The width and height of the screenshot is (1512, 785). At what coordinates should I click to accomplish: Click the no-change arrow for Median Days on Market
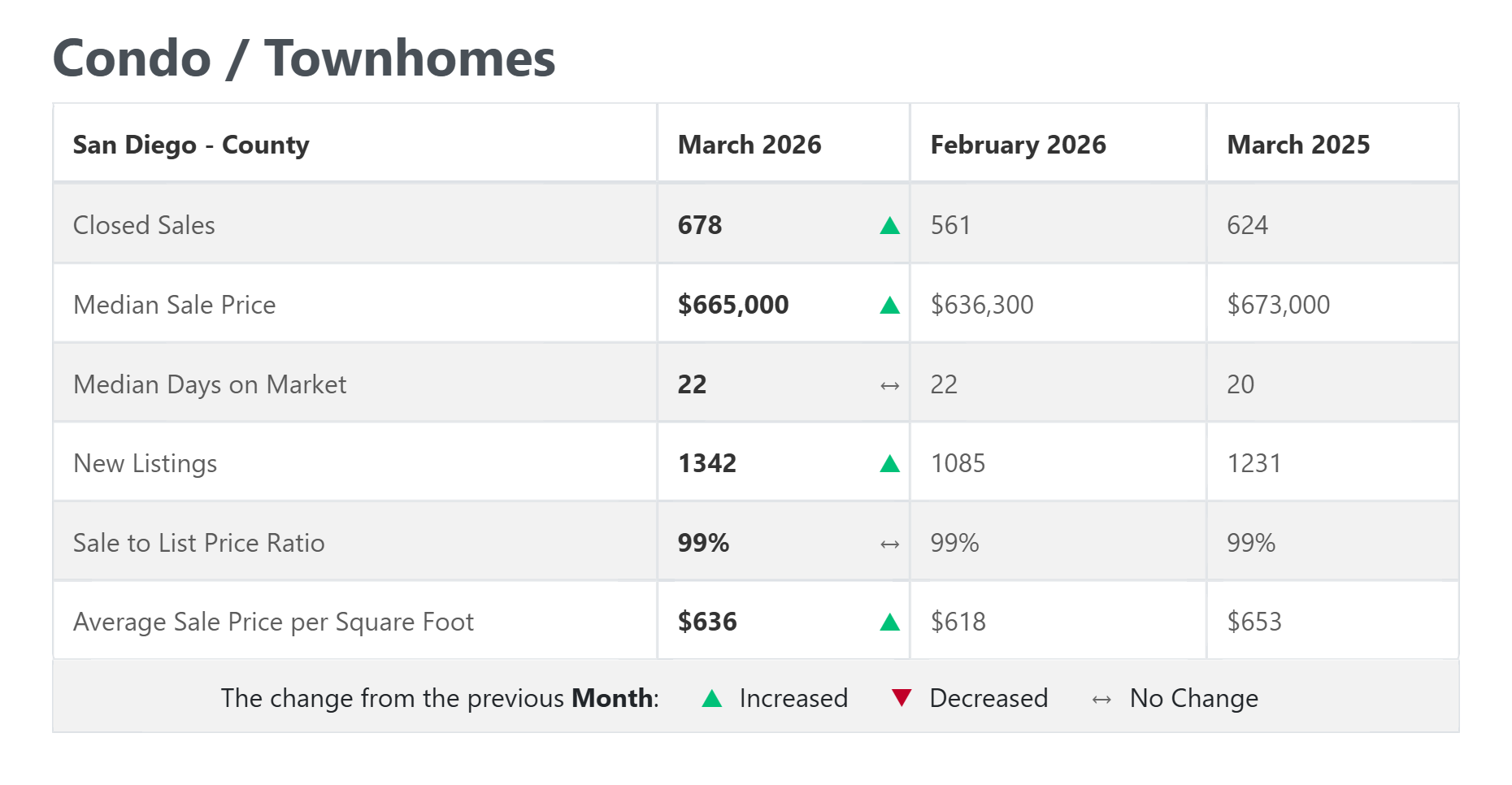pos(889,385)
